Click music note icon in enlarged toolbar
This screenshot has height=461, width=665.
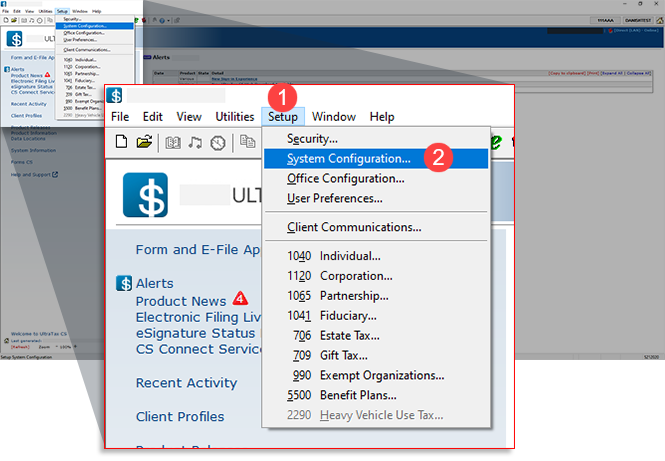tap(195, 142)
